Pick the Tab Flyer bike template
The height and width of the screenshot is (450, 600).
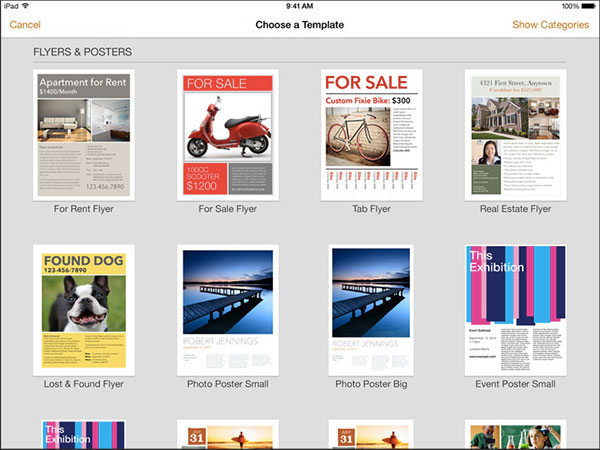[x=372, y=135]
